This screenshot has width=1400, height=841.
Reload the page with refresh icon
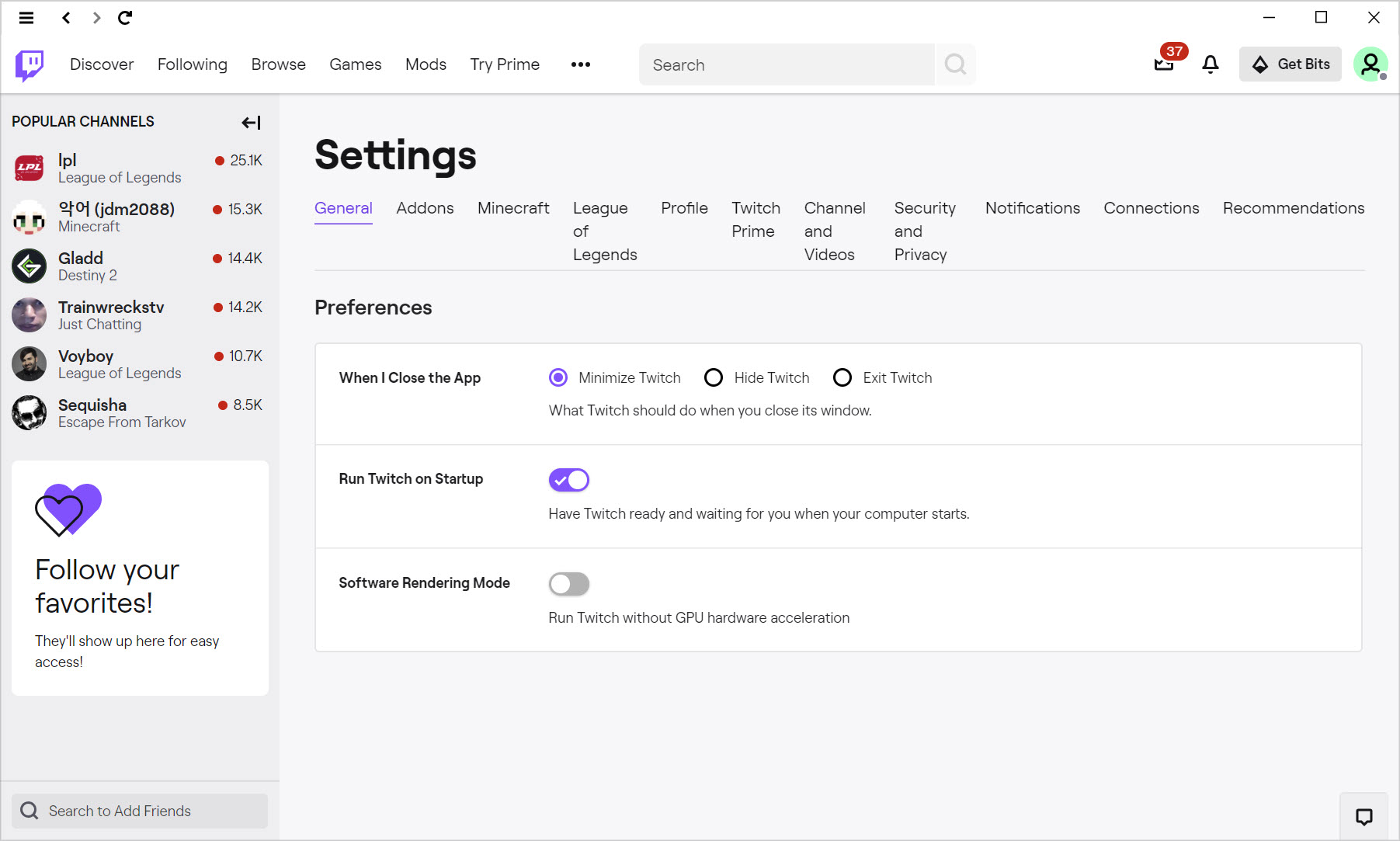(125, 18)
